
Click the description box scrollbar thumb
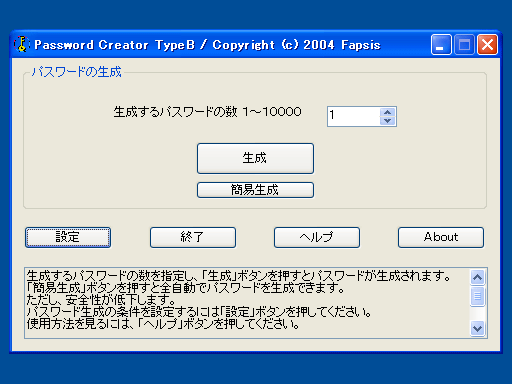click(478, 296)
